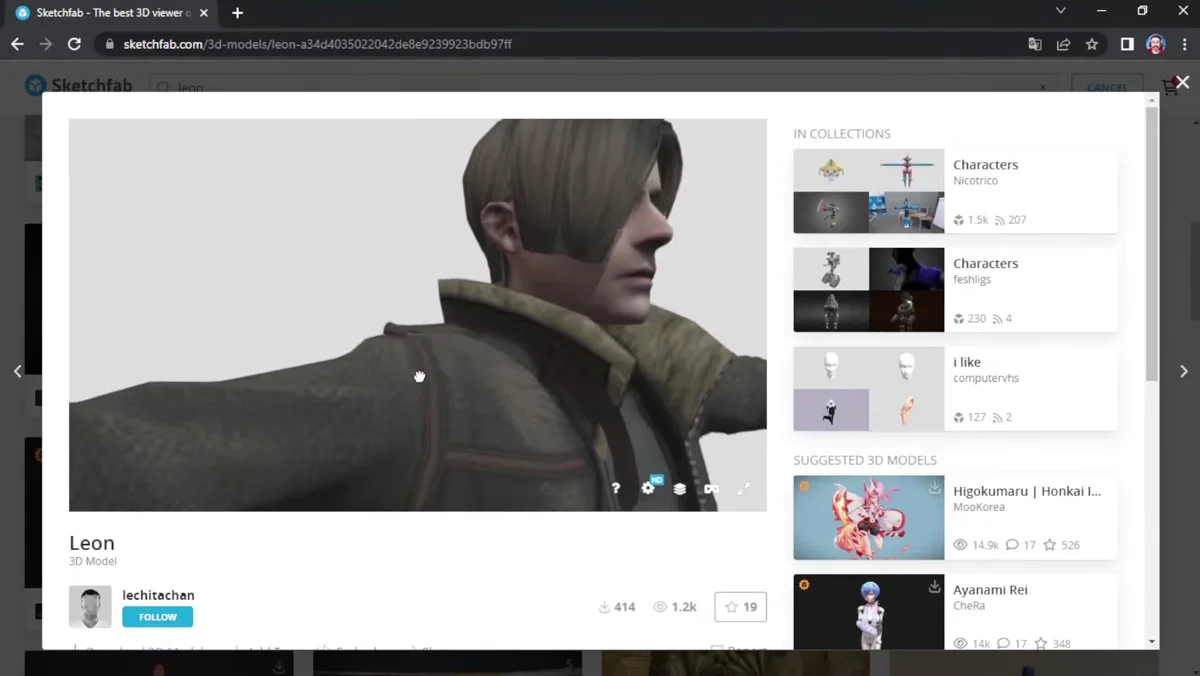The height and width of the screenshot is (676, 1200).
Task: Open the HD settings gear in viewer
Action: (x=649, y=487)
